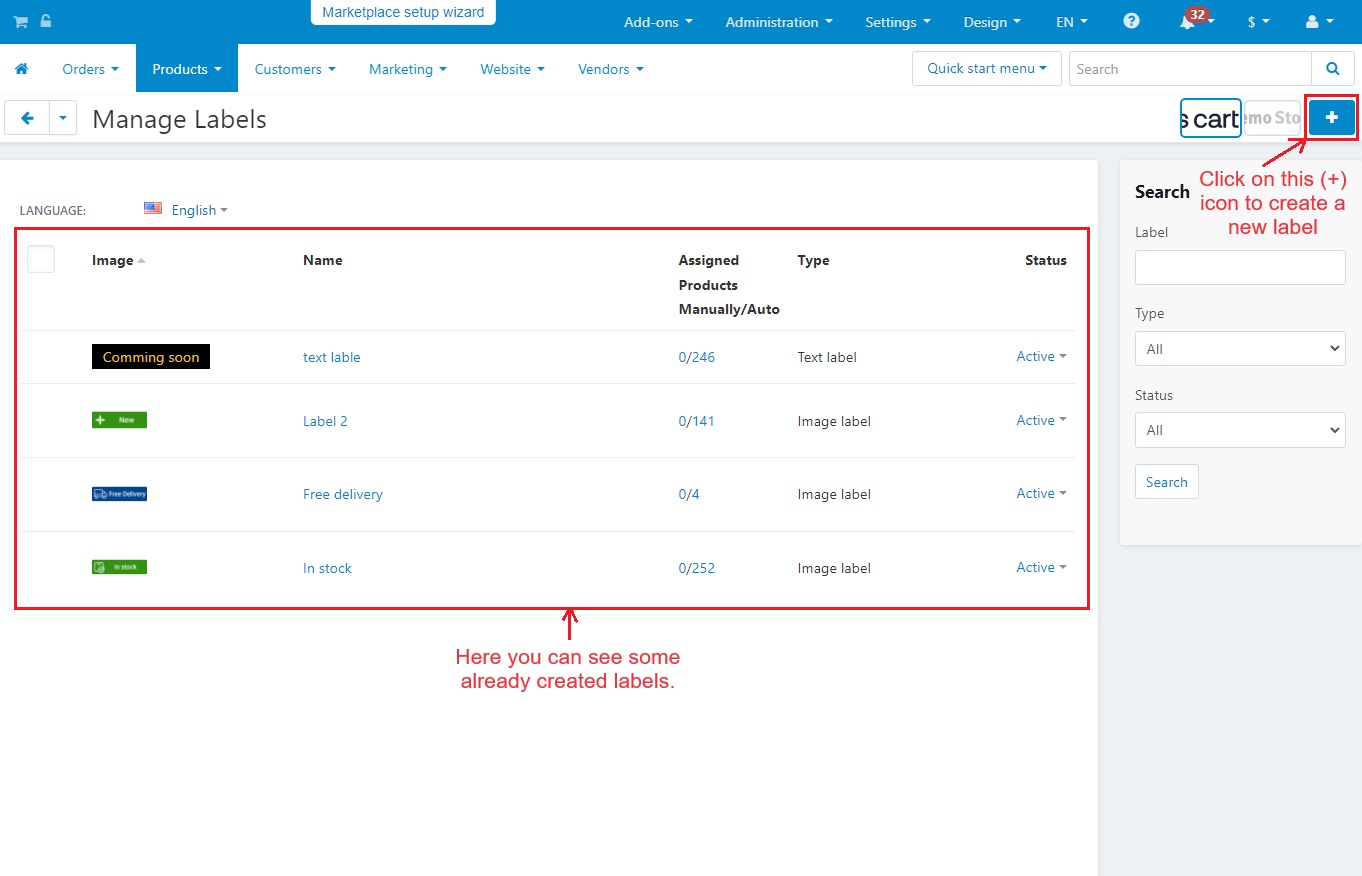
Task: Click the plus icon to create label
Action: (1331, 118)
